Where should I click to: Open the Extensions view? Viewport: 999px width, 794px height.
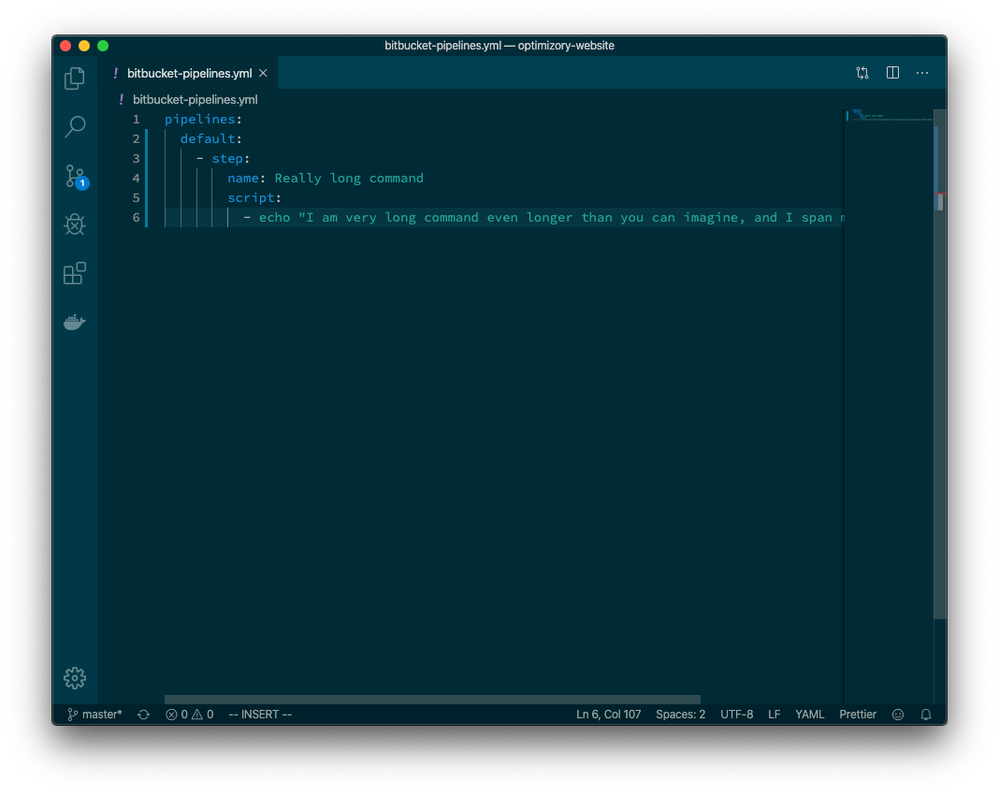tap(74, 273)
